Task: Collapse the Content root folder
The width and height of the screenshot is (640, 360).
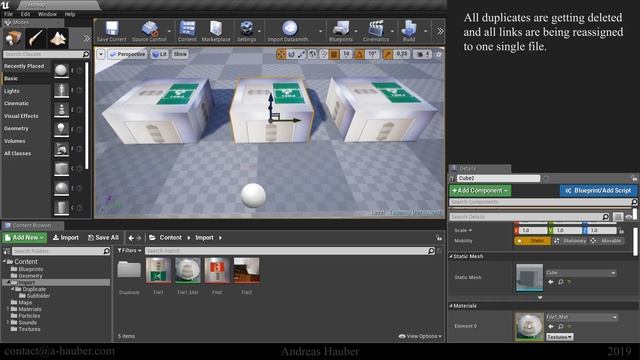Action: tap(4, 261)
